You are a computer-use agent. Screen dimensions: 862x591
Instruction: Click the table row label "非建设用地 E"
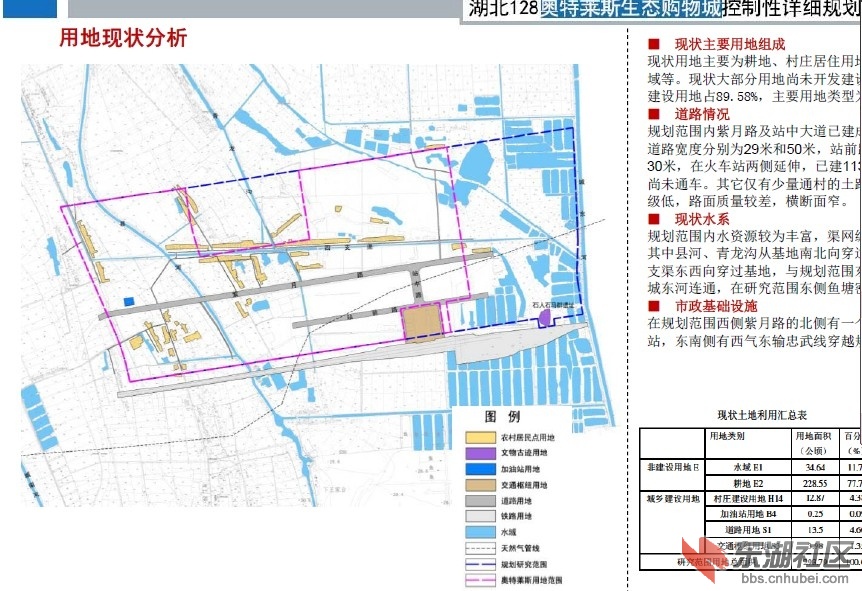pyautogui.click(x=673, y=467)
